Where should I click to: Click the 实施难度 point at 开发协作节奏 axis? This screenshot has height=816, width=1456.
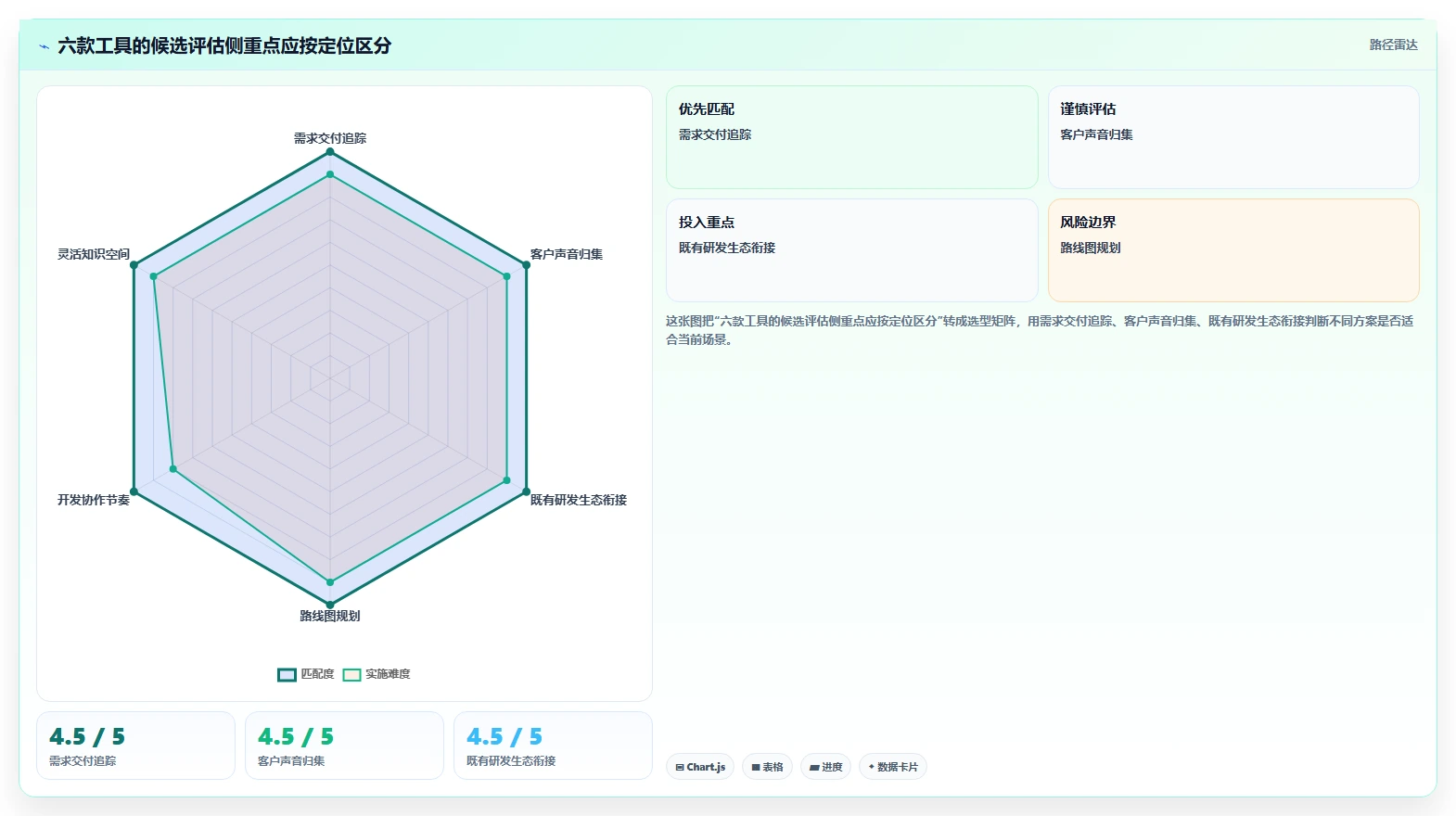click(173, 469)
